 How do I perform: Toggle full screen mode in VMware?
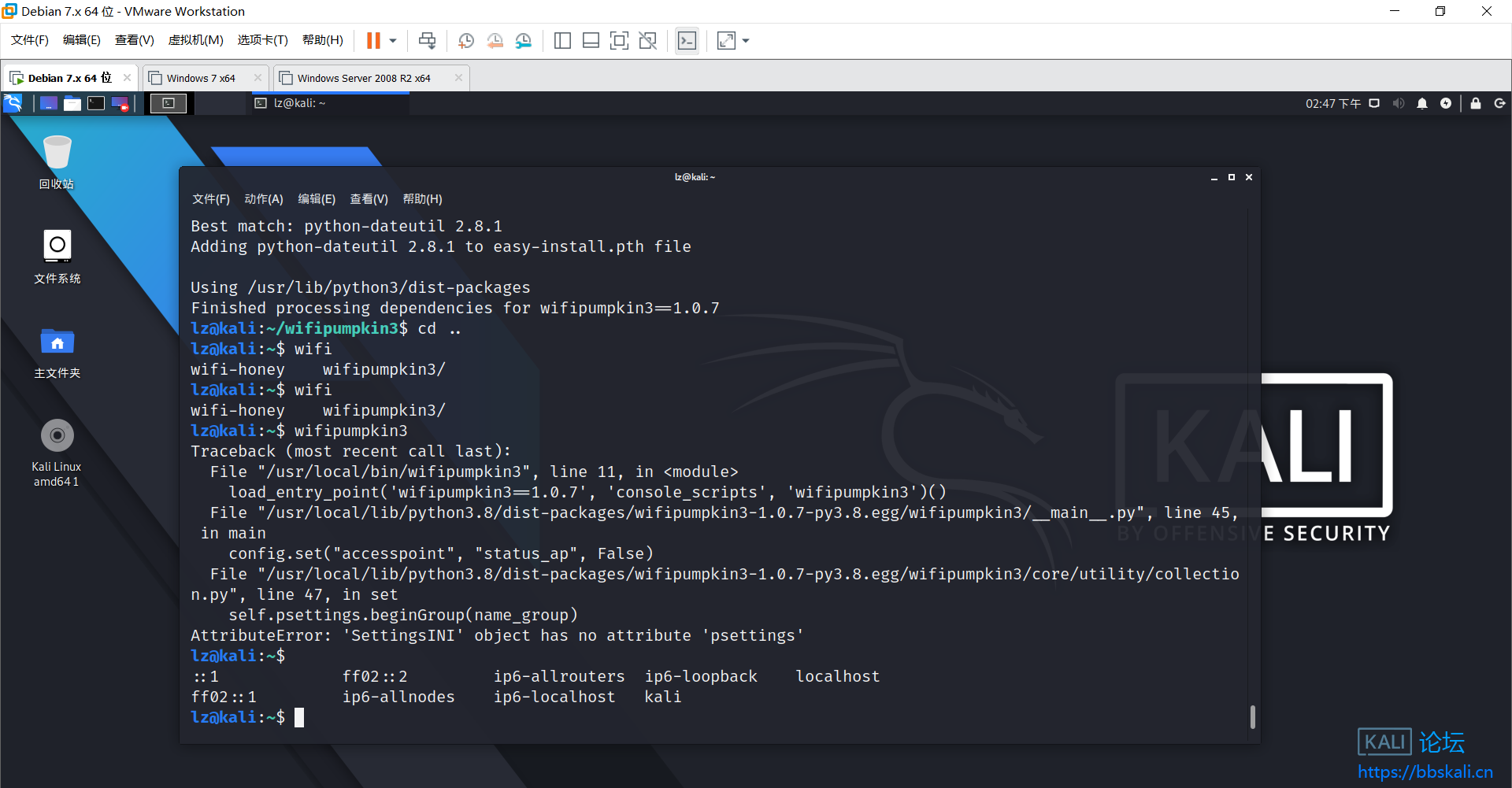coord(620,40)
